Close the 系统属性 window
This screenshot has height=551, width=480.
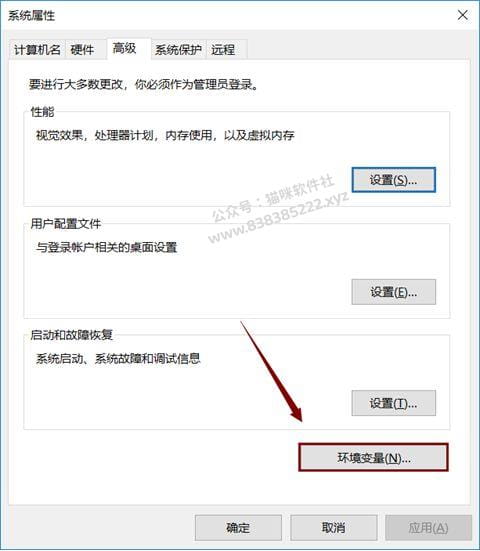tap(463, 15)
